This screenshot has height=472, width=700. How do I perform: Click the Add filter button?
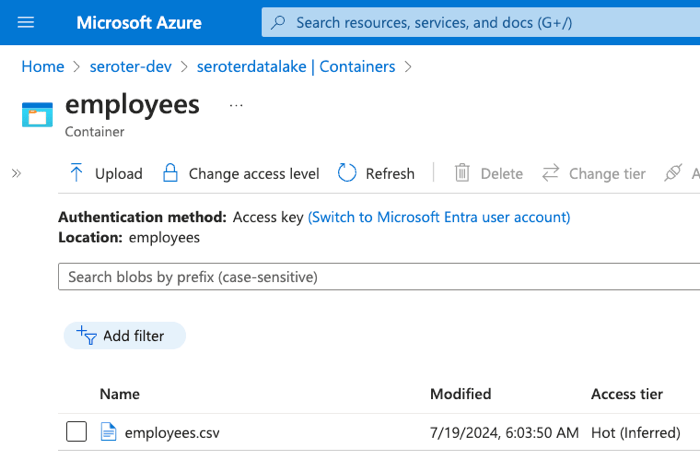click(x=125, y=336)
